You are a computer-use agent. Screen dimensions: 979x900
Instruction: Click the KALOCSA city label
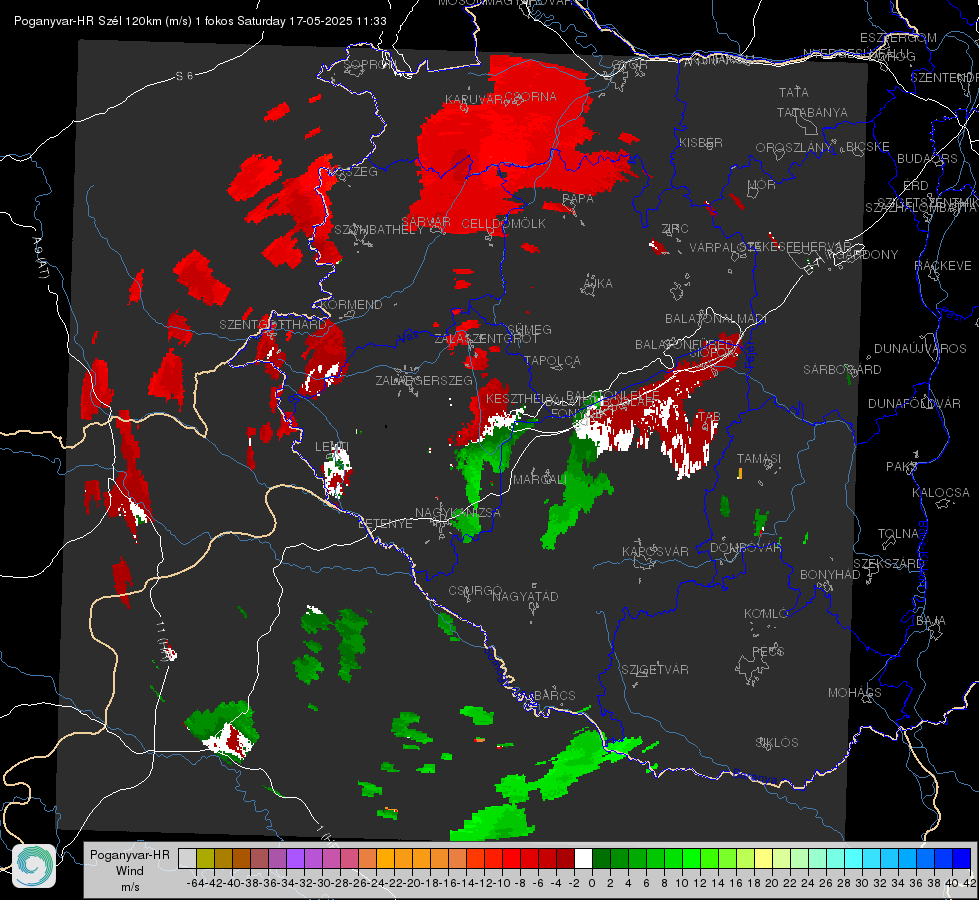[940, 492]
